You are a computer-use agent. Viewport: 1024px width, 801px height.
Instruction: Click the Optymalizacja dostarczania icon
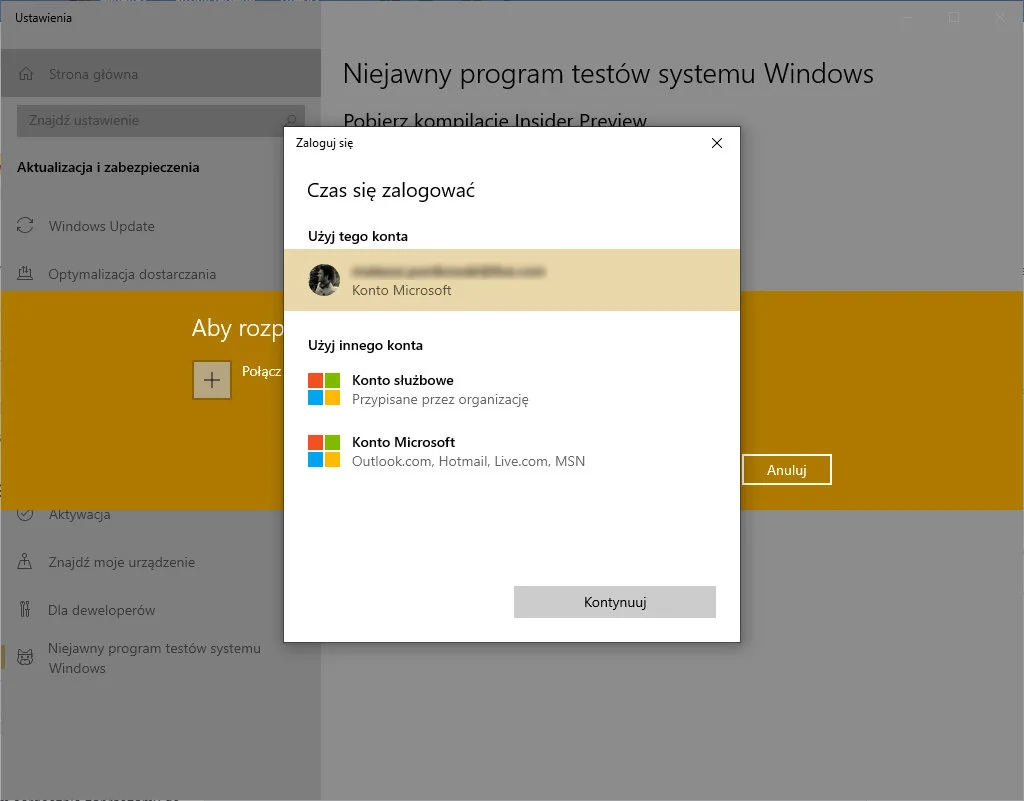[26, 274]
